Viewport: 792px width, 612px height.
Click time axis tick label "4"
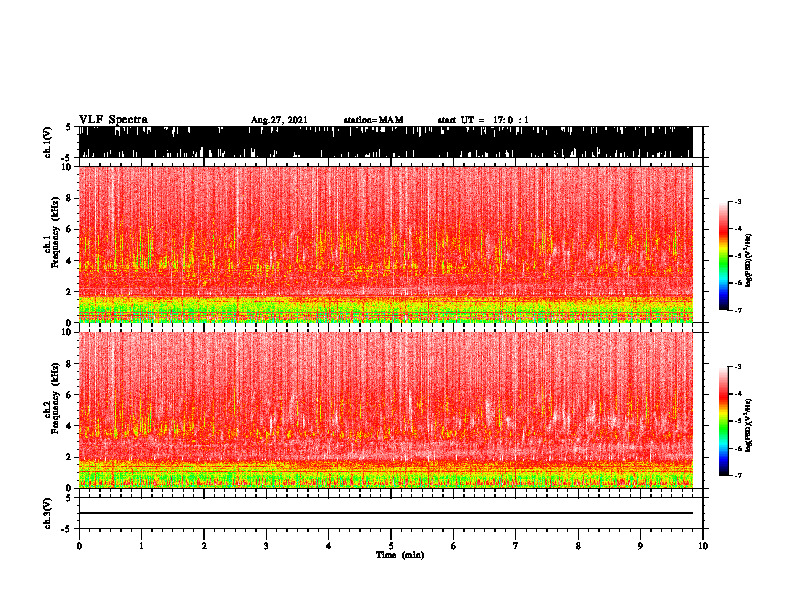(329, 546)
